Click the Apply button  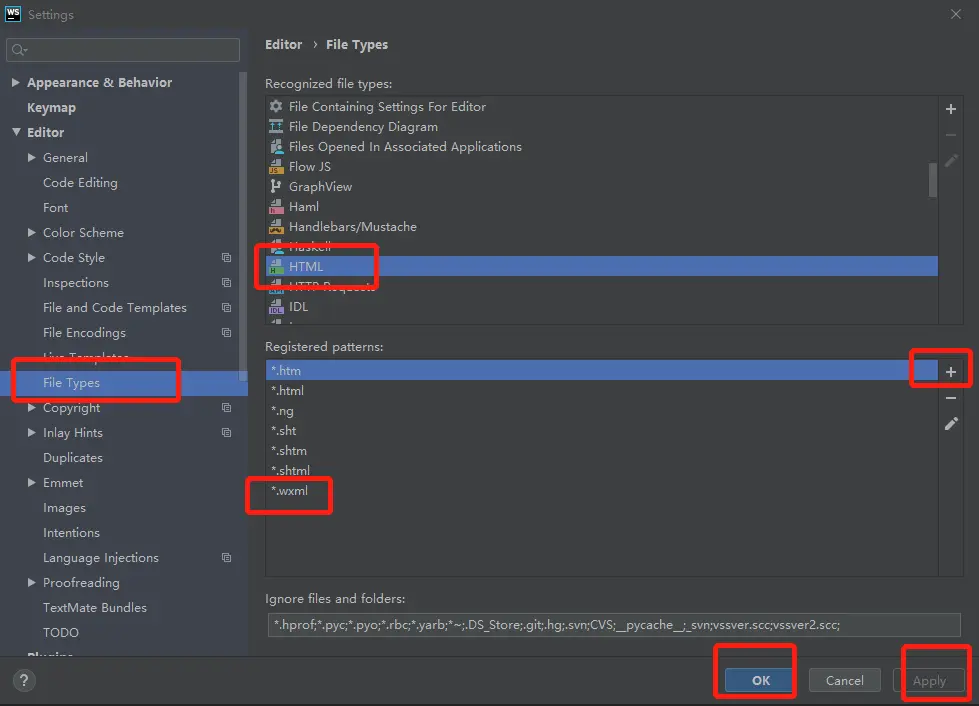pyautogui.click(x=929, y=680)
